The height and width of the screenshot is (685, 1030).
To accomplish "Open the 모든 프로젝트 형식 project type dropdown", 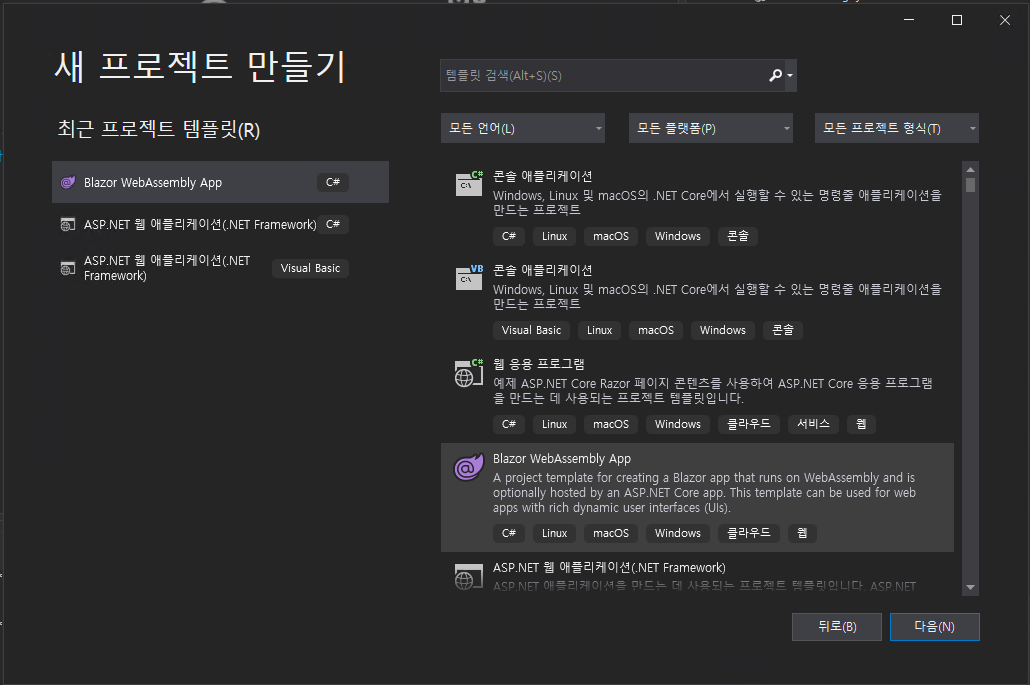I will tap(897, 128).
